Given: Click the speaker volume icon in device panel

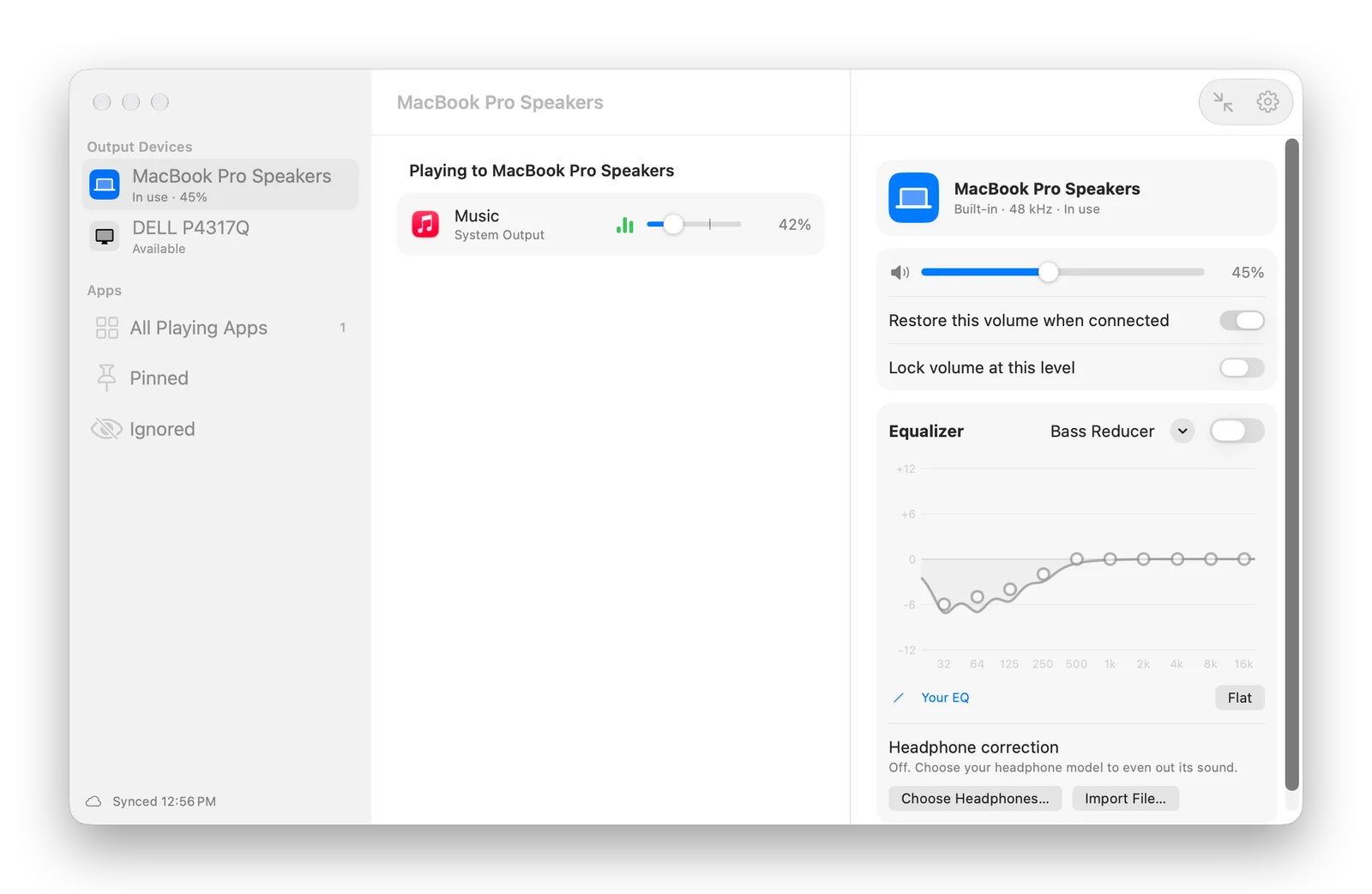Looking at the screenshot, I should (900, 273).
